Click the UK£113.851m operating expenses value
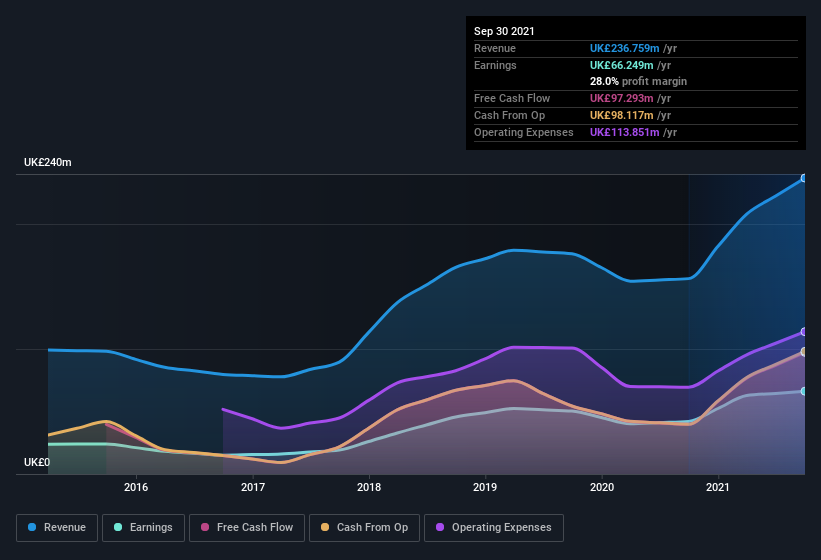The height and width of the screenshot is (560, 821). click(x=625, y=132)
